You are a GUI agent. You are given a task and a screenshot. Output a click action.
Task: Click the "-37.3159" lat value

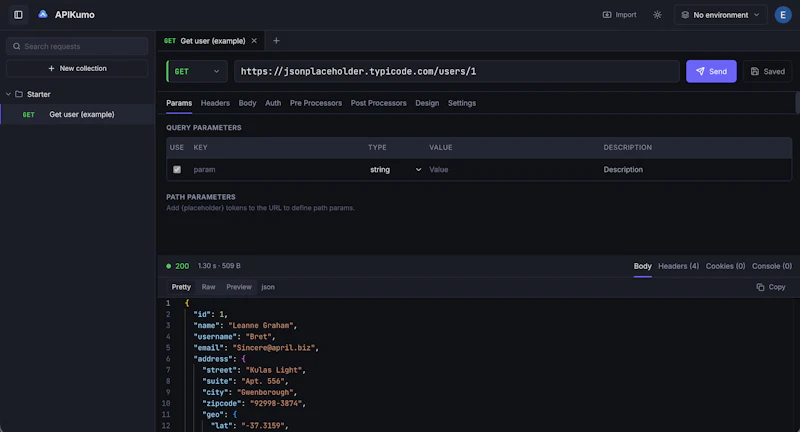(262, 425)
